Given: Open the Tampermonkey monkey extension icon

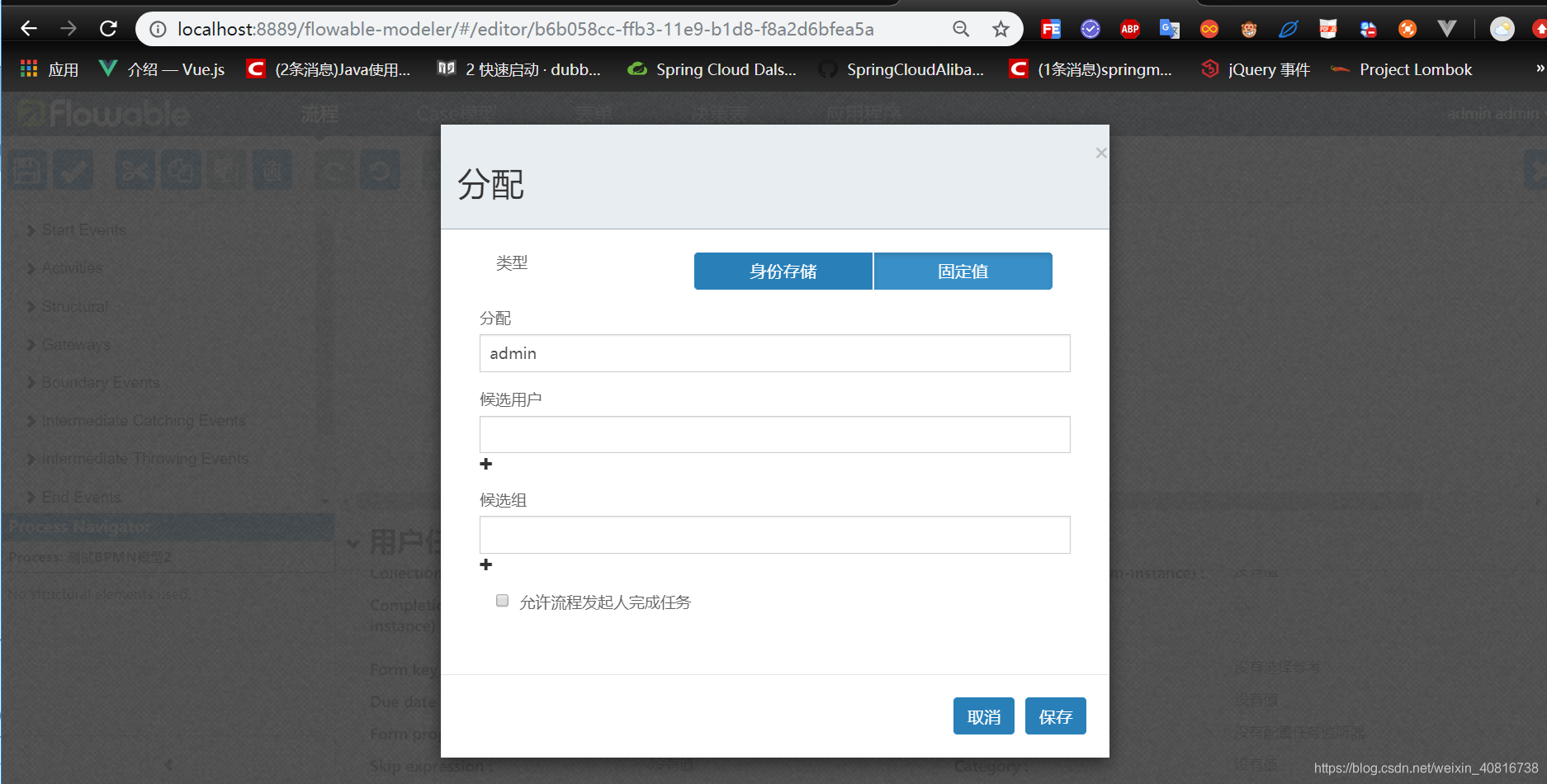Looking at the screenshot, I should 1248,28.
